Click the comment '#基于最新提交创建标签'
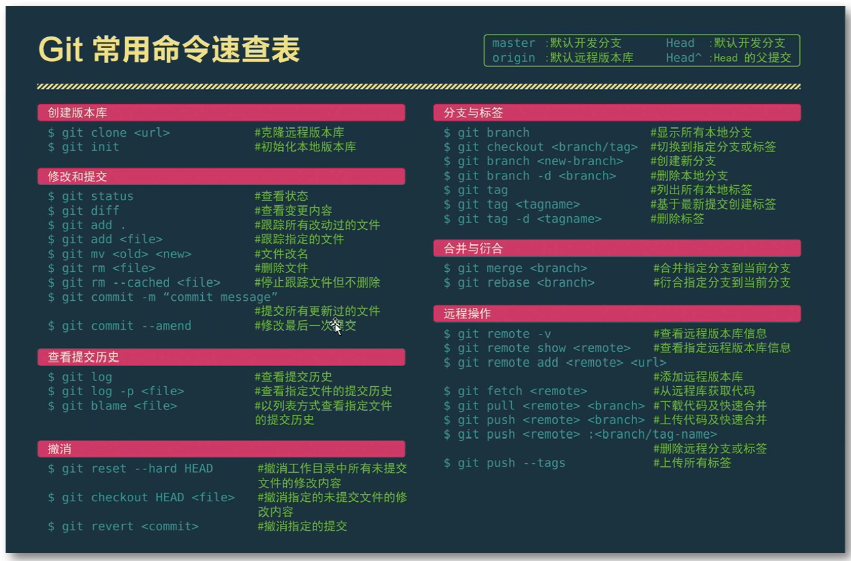Image resolution: width=851 pixels, height=561 pixels. tap(713, 205)
